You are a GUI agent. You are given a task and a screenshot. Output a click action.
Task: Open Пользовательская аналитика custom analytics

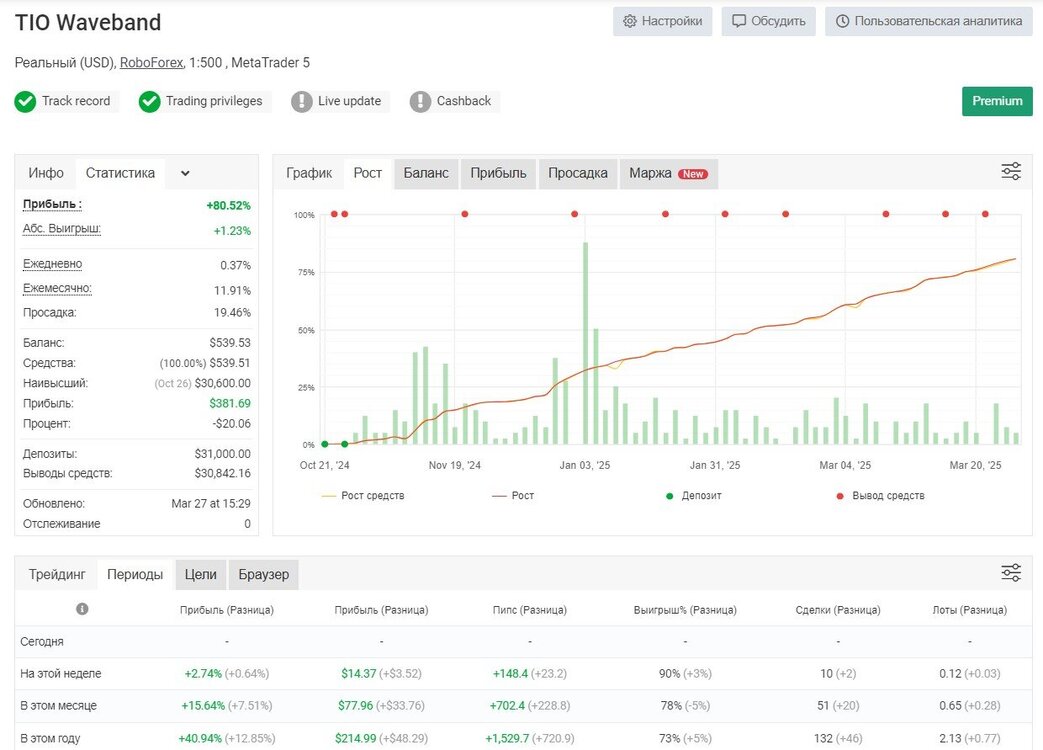click(929, 21)
